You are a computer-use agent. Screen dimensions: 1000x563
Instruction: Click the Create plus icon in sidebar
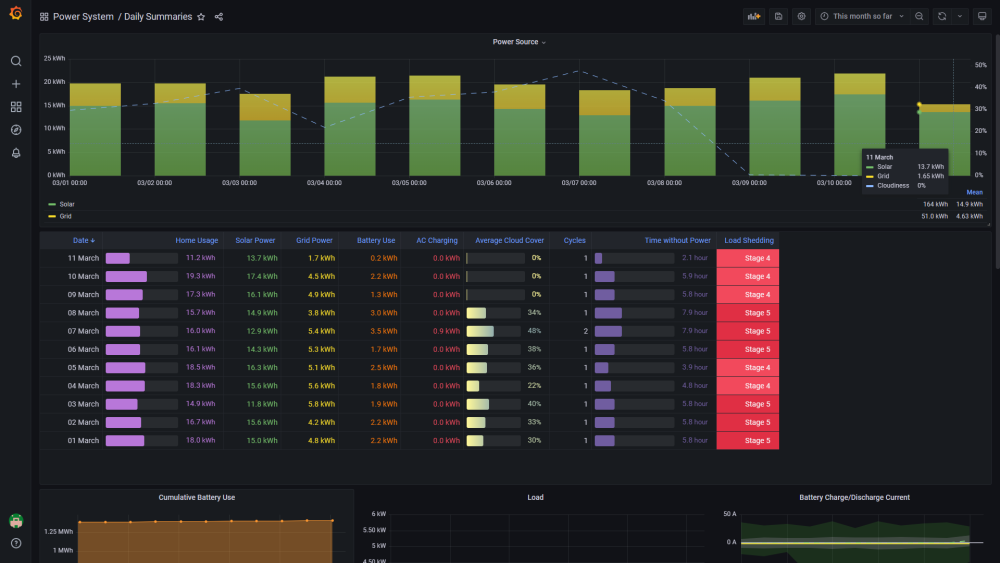(x=16, y=84)
